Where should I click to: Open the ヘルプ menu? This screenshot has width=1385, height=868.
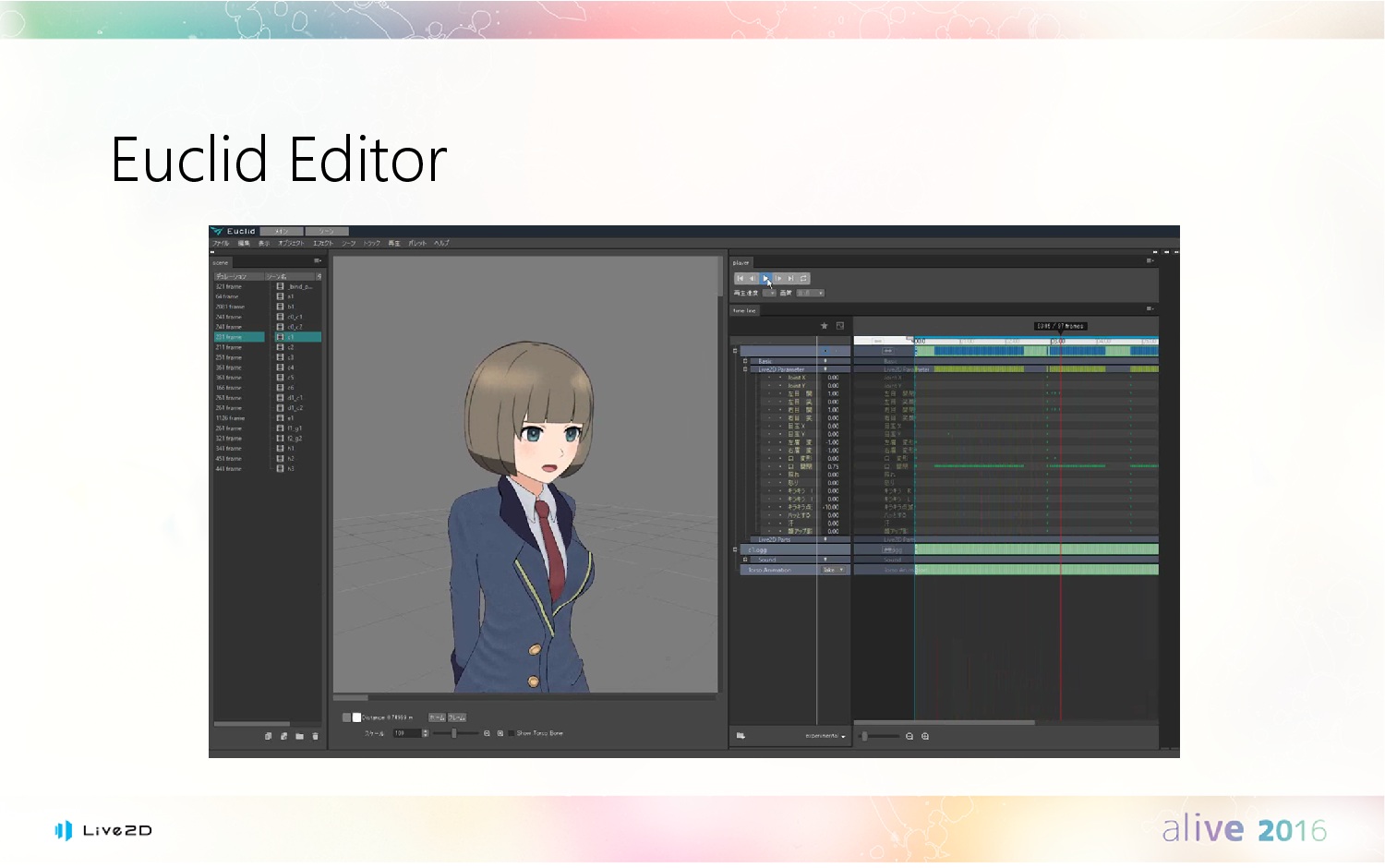(442, 244)
